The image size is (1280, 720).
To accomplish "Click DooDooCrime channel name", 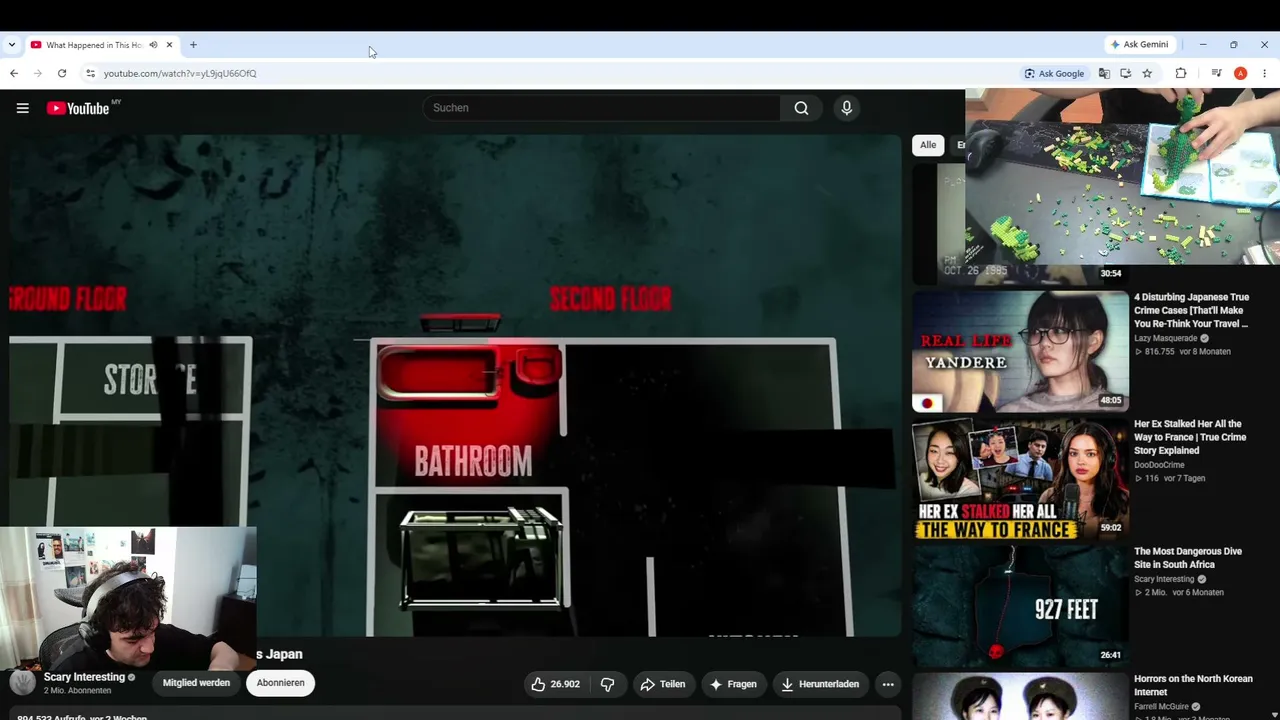I will (1159, 465).
